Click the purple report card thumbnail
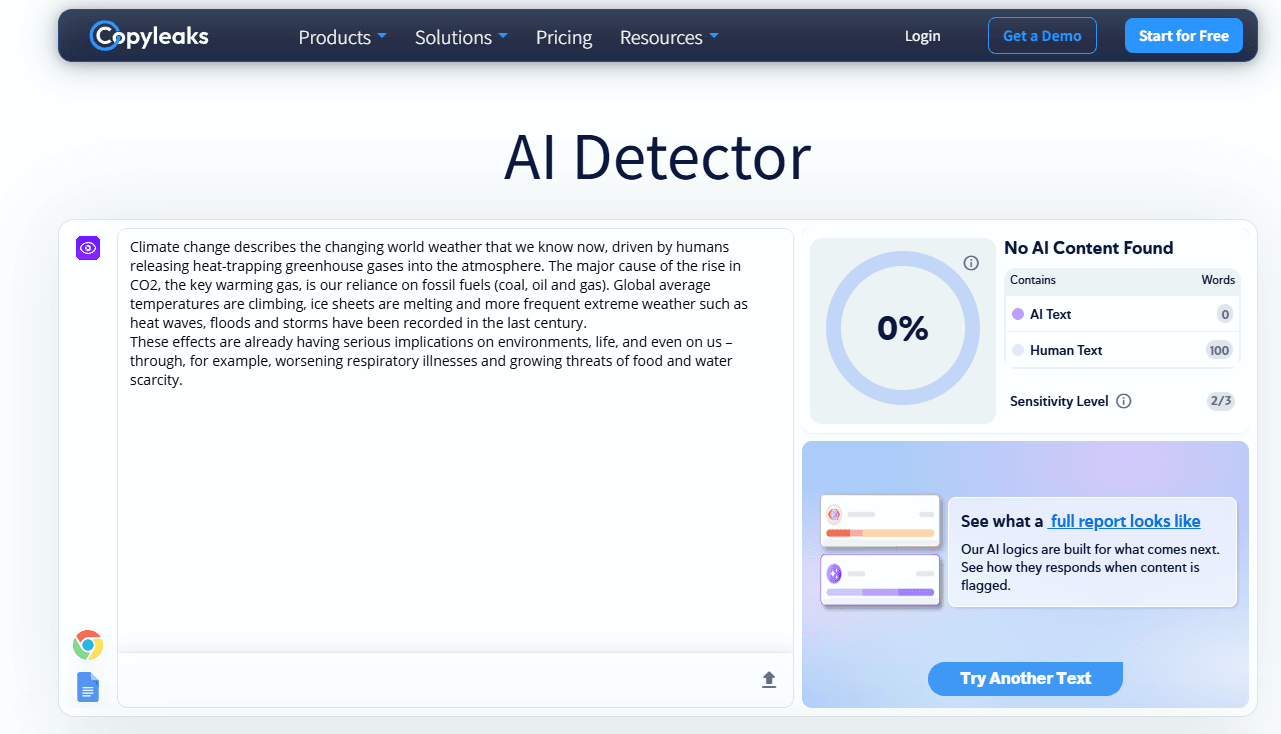This screenshot has height=734, width=1281. (880, 580)
